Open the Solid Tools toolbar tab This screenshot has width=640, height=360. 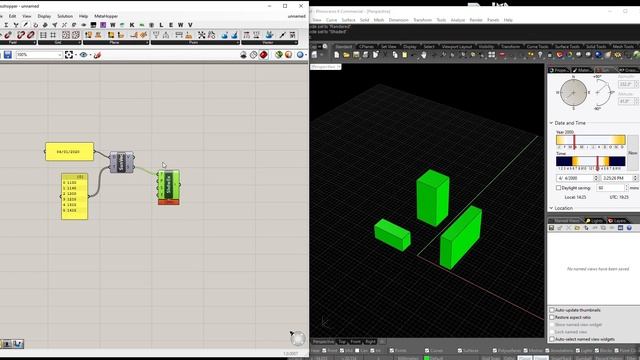[596, 47]
